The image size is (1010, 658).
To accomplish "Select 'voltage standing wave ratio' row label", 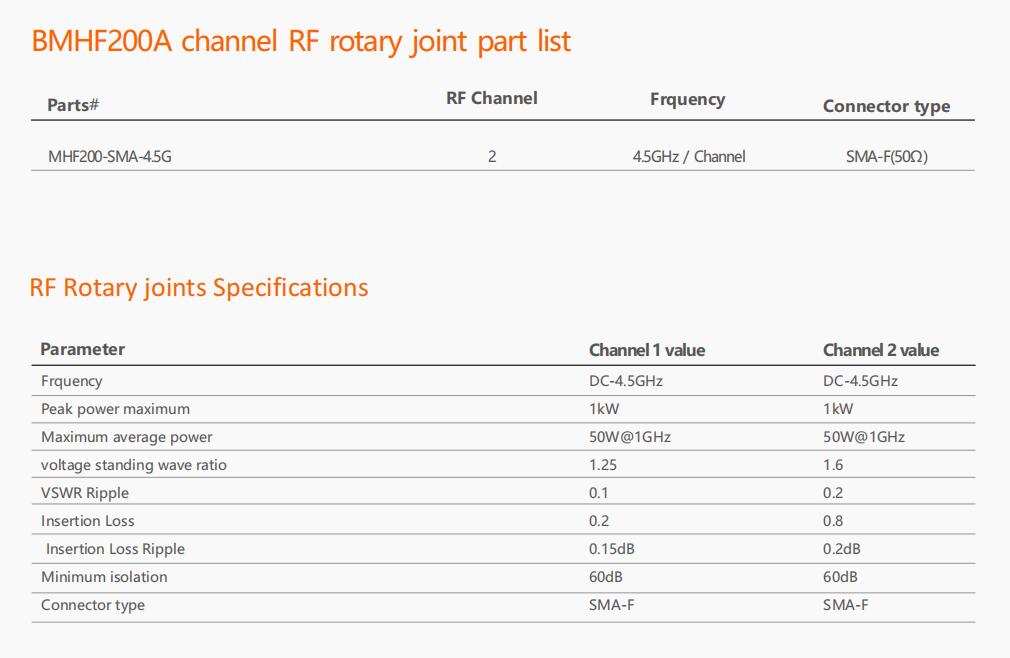I will point(133,465).
